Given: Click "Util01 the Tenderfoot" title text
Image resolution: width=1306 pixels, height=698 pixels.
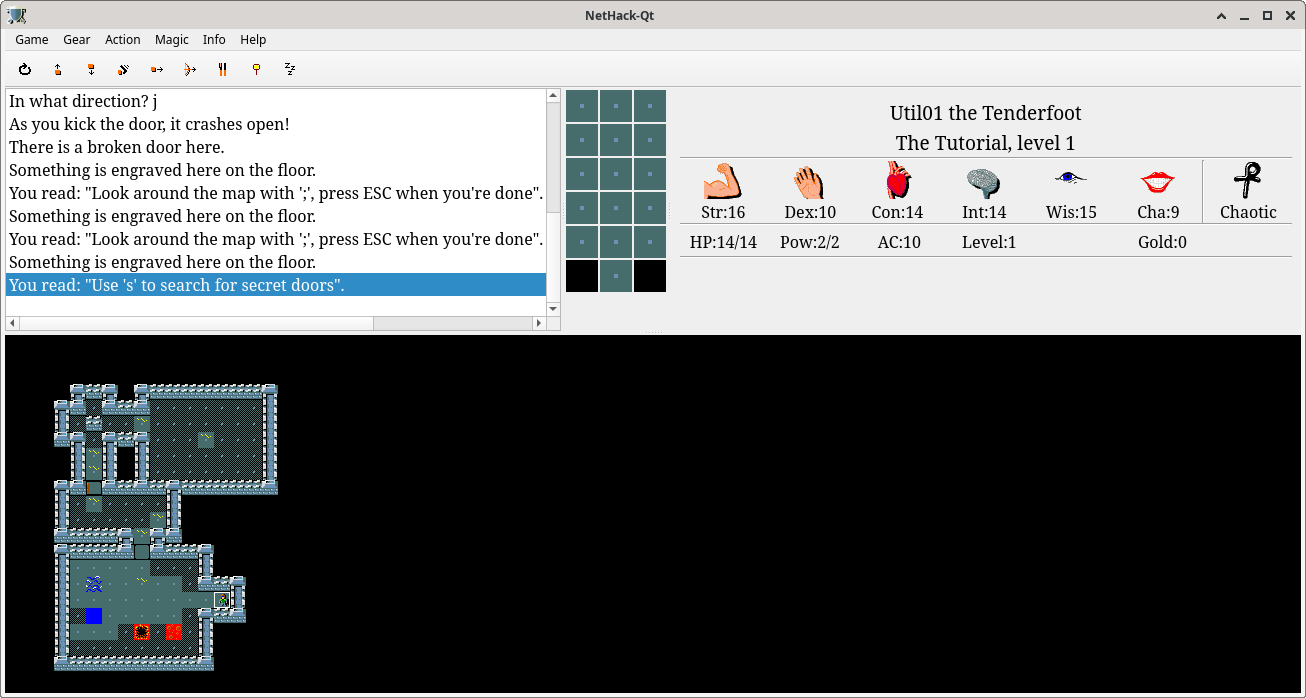Looking at the screenshot, I should [x=986, y=113].
